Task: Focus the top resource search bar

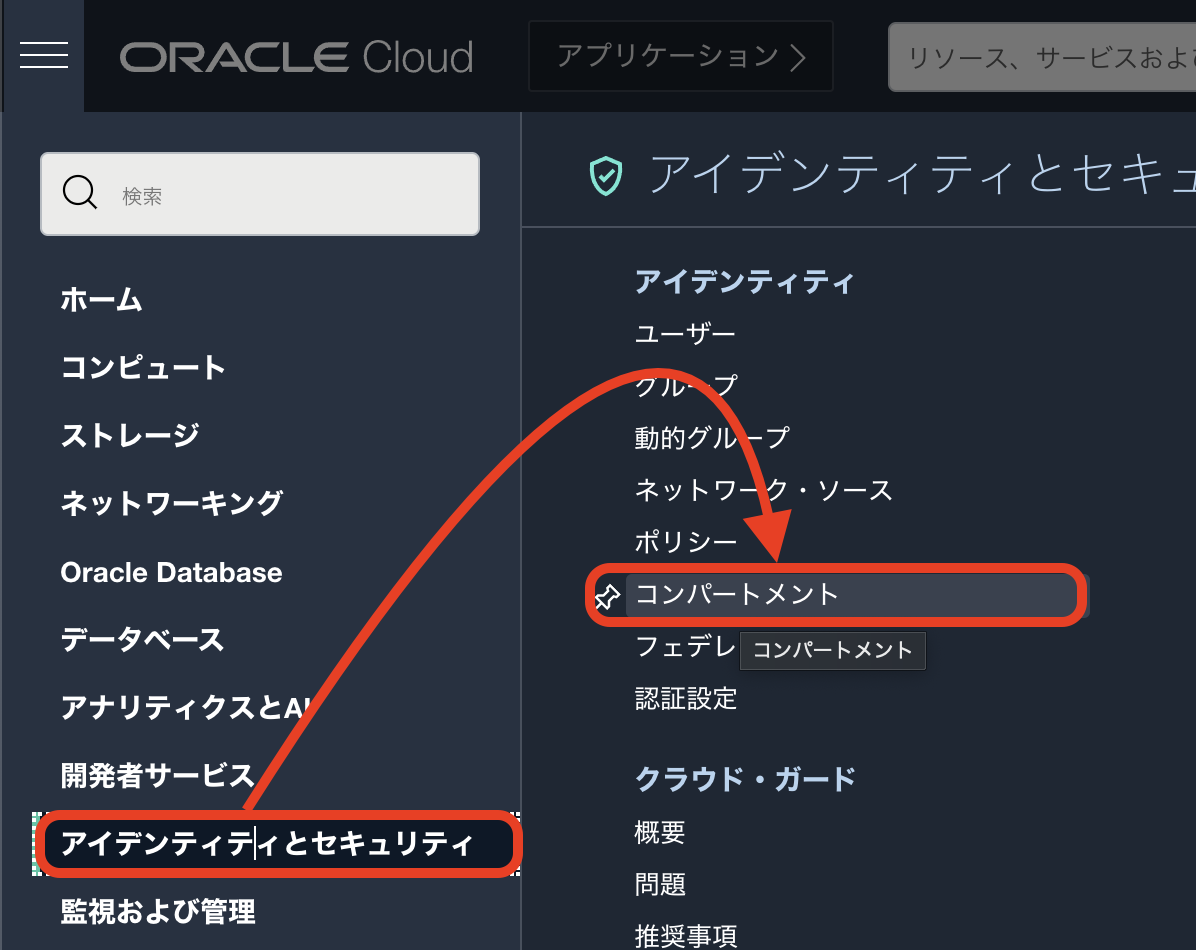Action: point(1040,57)
